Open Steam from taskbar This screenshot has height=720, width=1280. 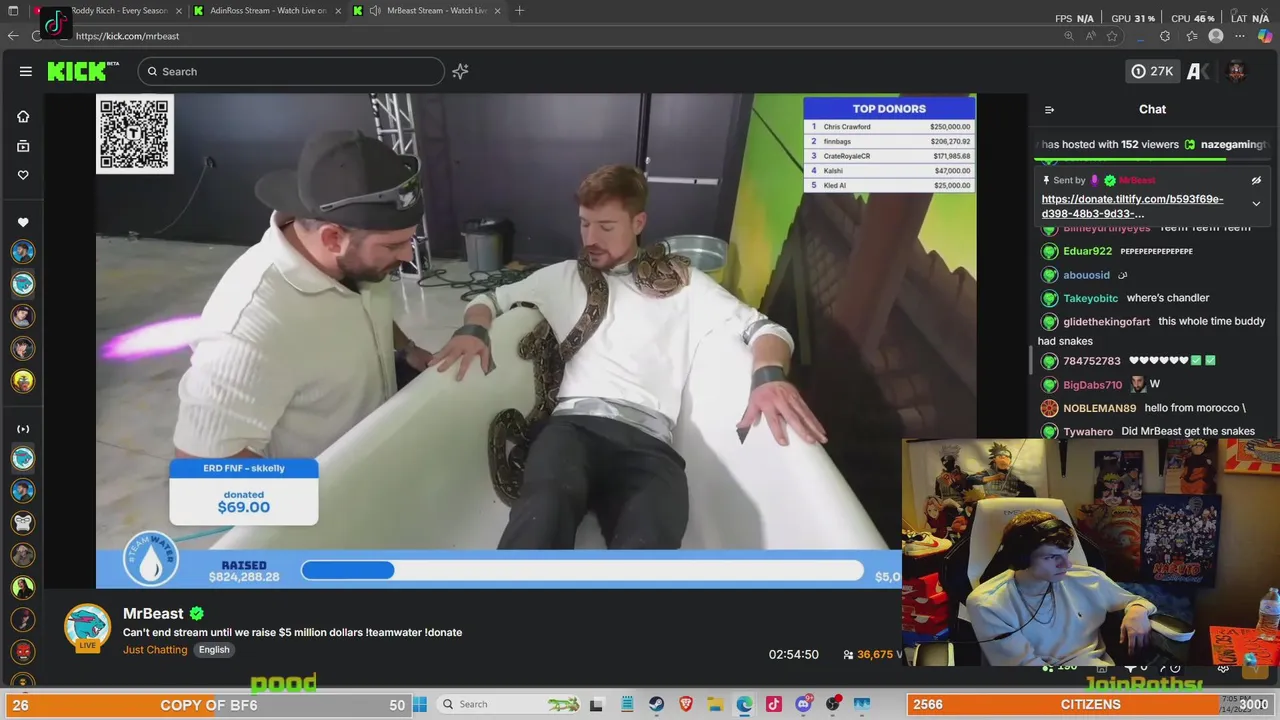656,704
